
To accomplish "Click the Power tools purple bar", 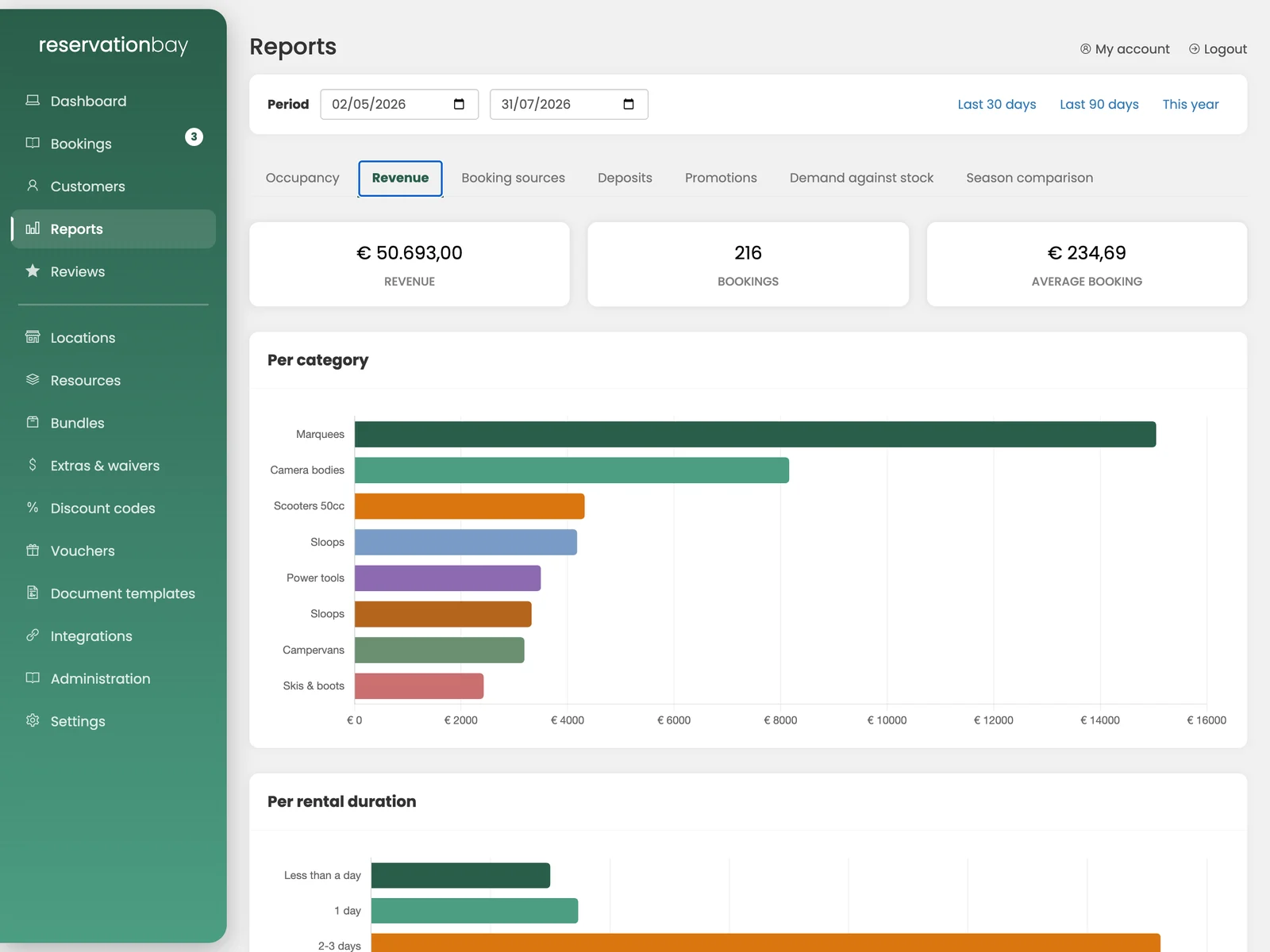I will pos(448,578).
